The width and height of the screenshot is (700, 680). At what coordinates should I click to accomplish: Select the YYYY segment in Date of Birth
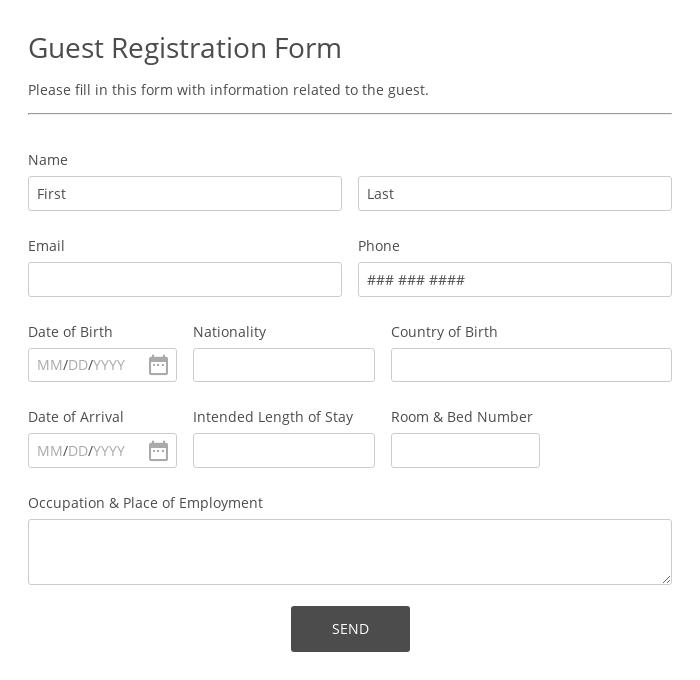[x=109, y=365]
